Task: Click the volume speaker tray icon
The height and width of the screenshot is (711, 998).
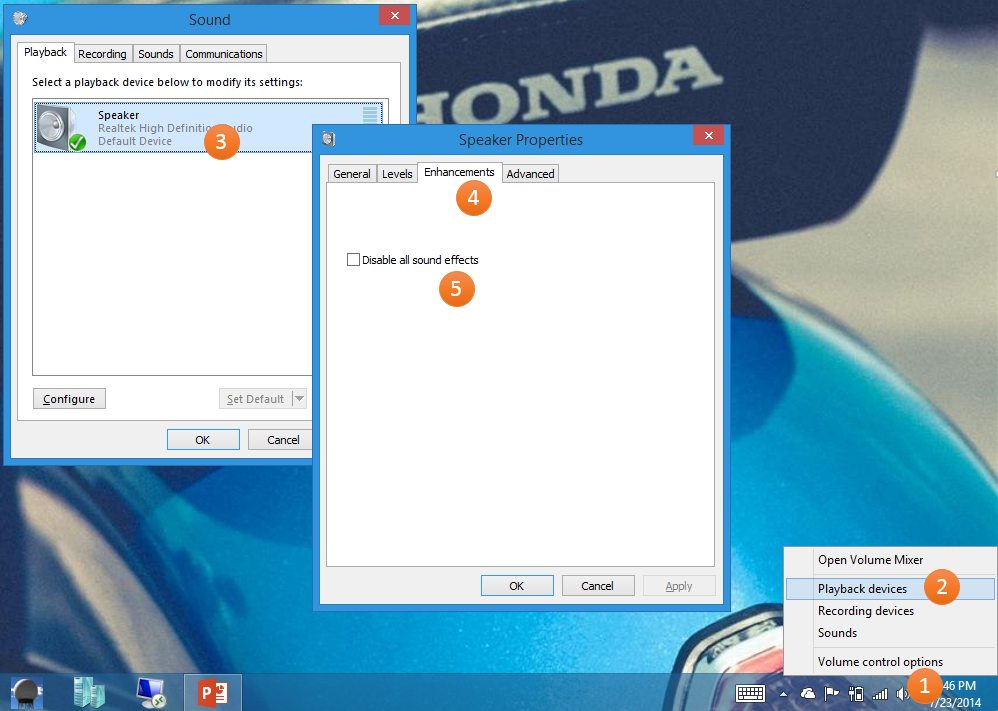Action: (901, 694)
